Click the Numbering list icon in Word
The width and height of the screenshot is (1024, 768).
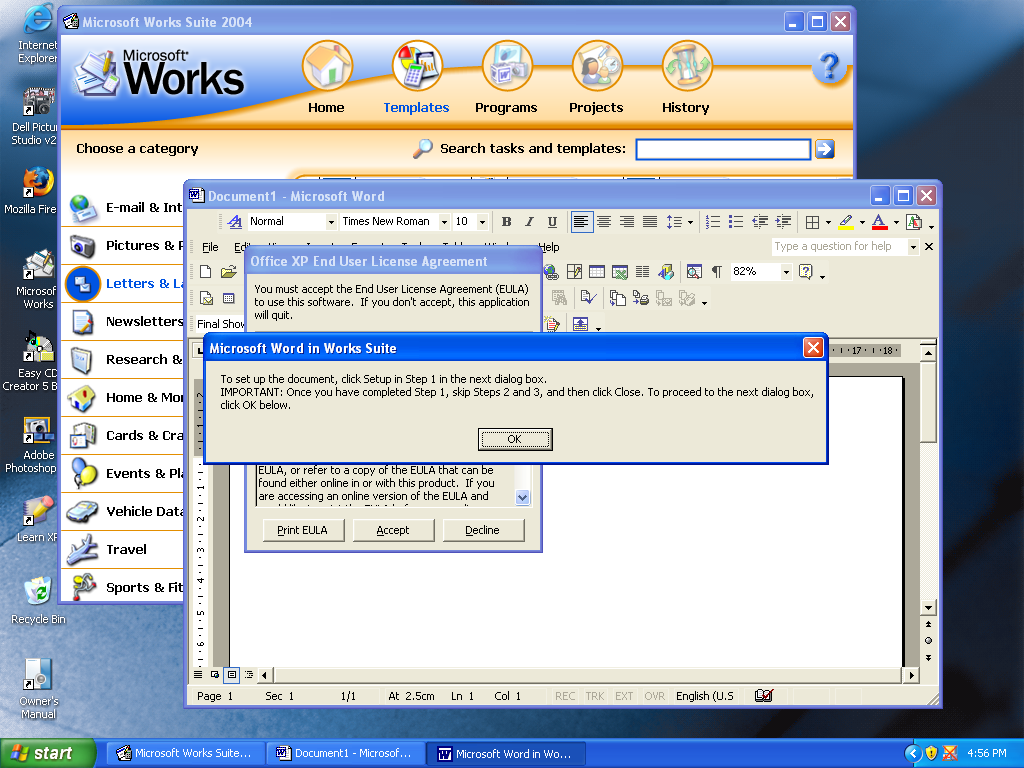tap(713, 222)
